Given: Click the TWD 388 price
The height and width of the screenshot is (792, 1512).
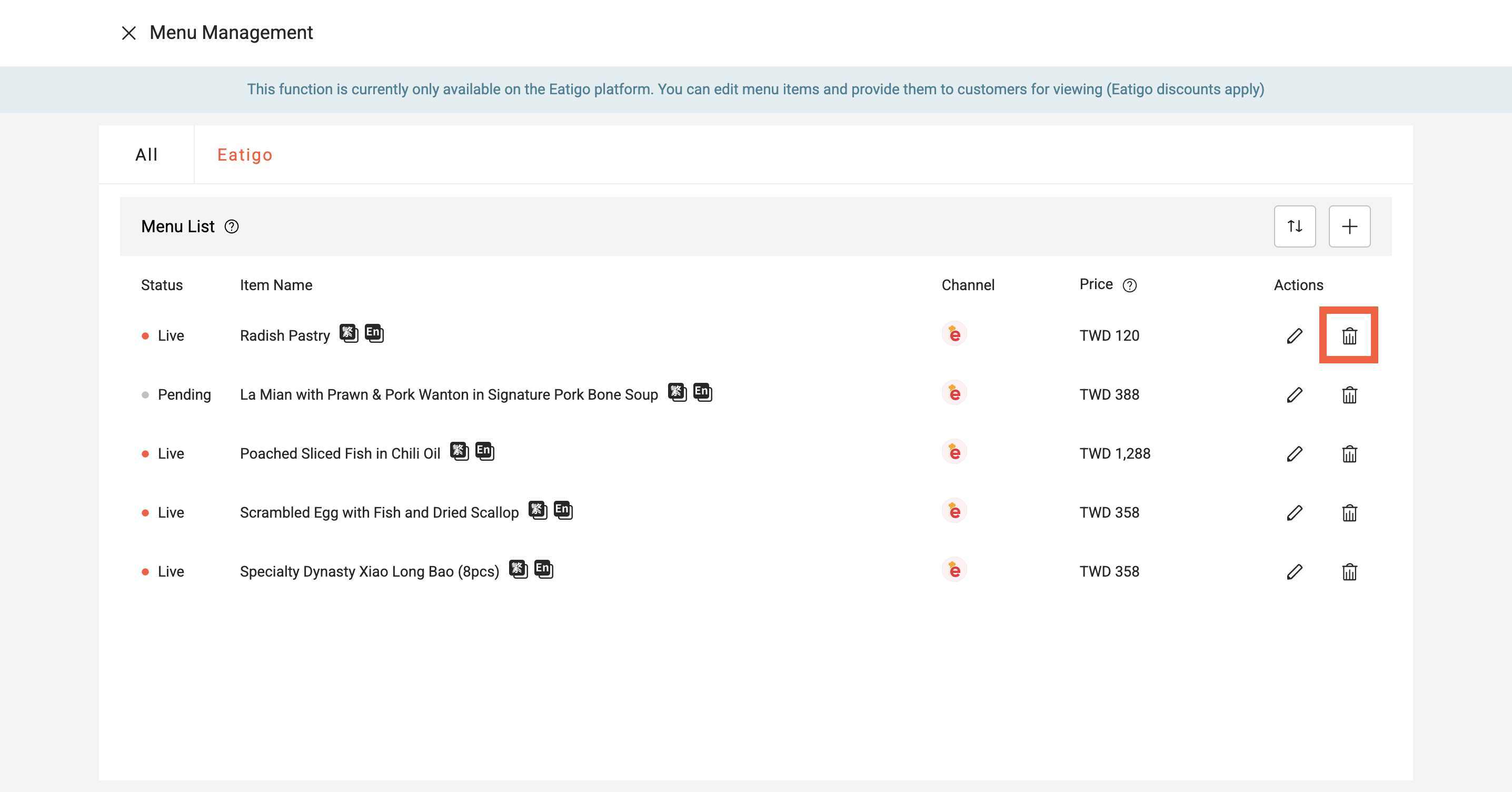Looking at the screenshot, I should coord(1109,394).
